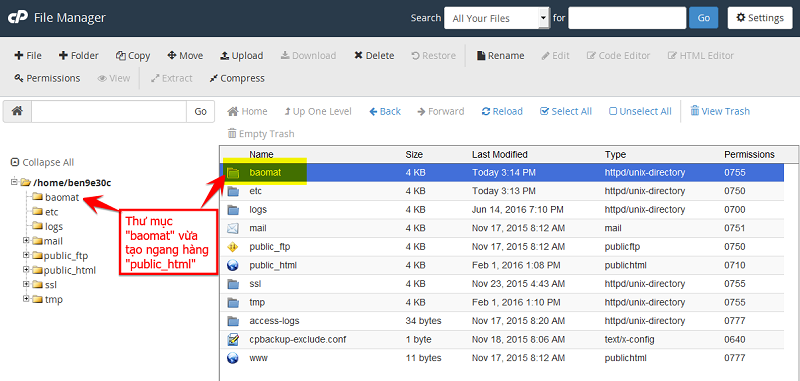Select etc folder in the tree
The image size is (800, 381).
[x=52, y=212]
